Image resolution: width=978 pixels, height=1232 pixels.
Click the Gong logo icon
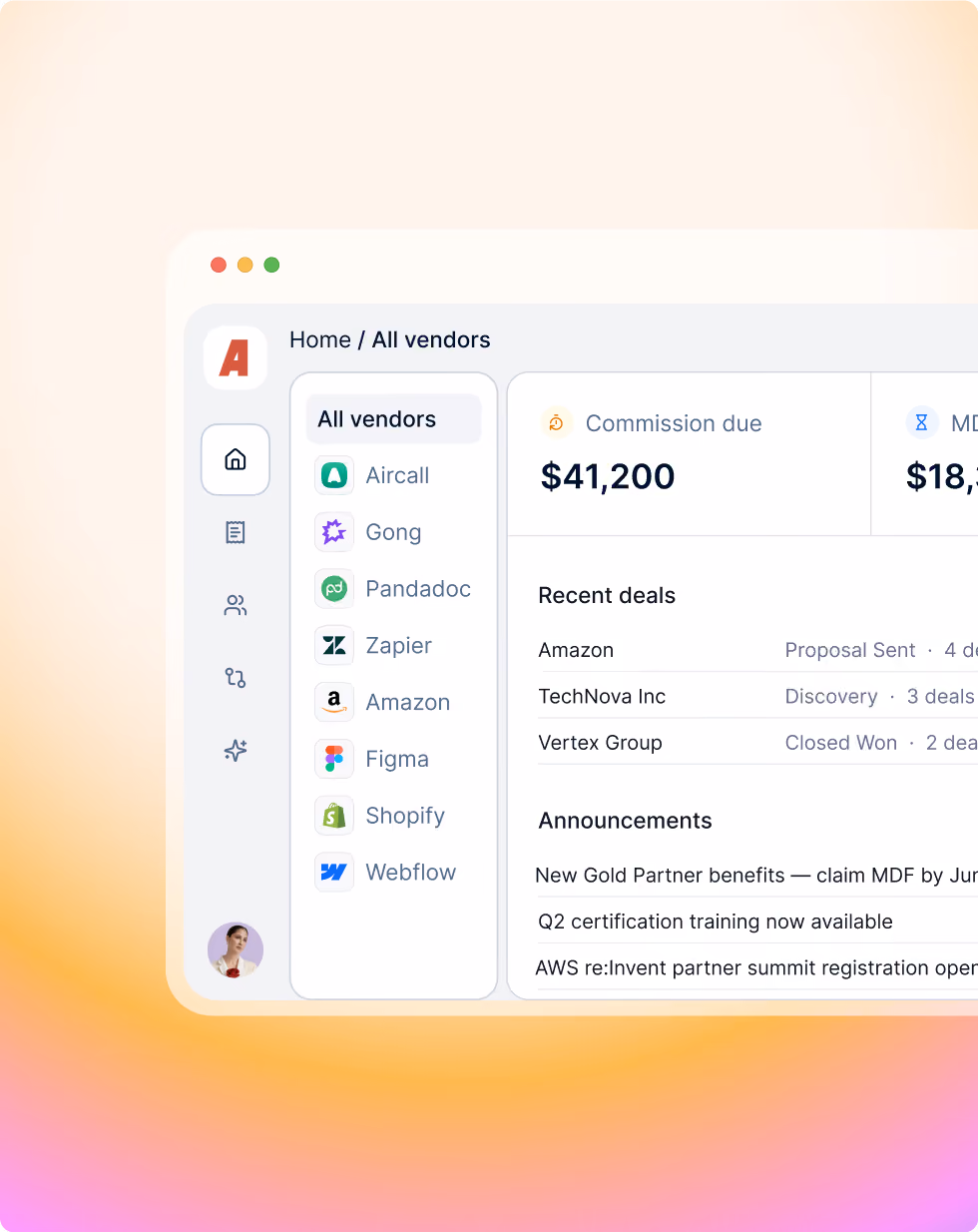click(334, 532)
